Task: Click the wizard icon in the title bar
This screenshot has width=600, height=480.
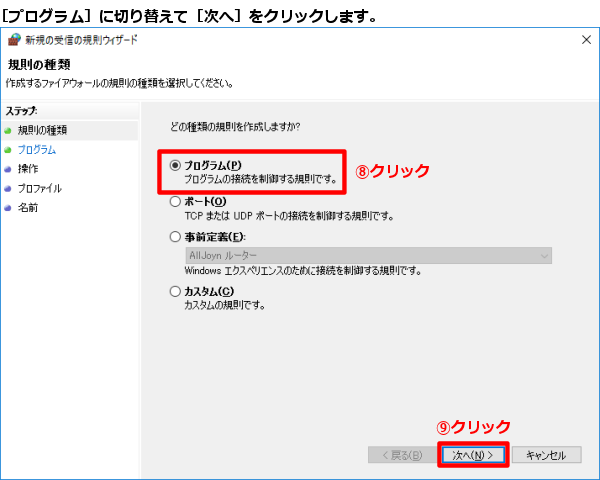Action: point(14,40)
